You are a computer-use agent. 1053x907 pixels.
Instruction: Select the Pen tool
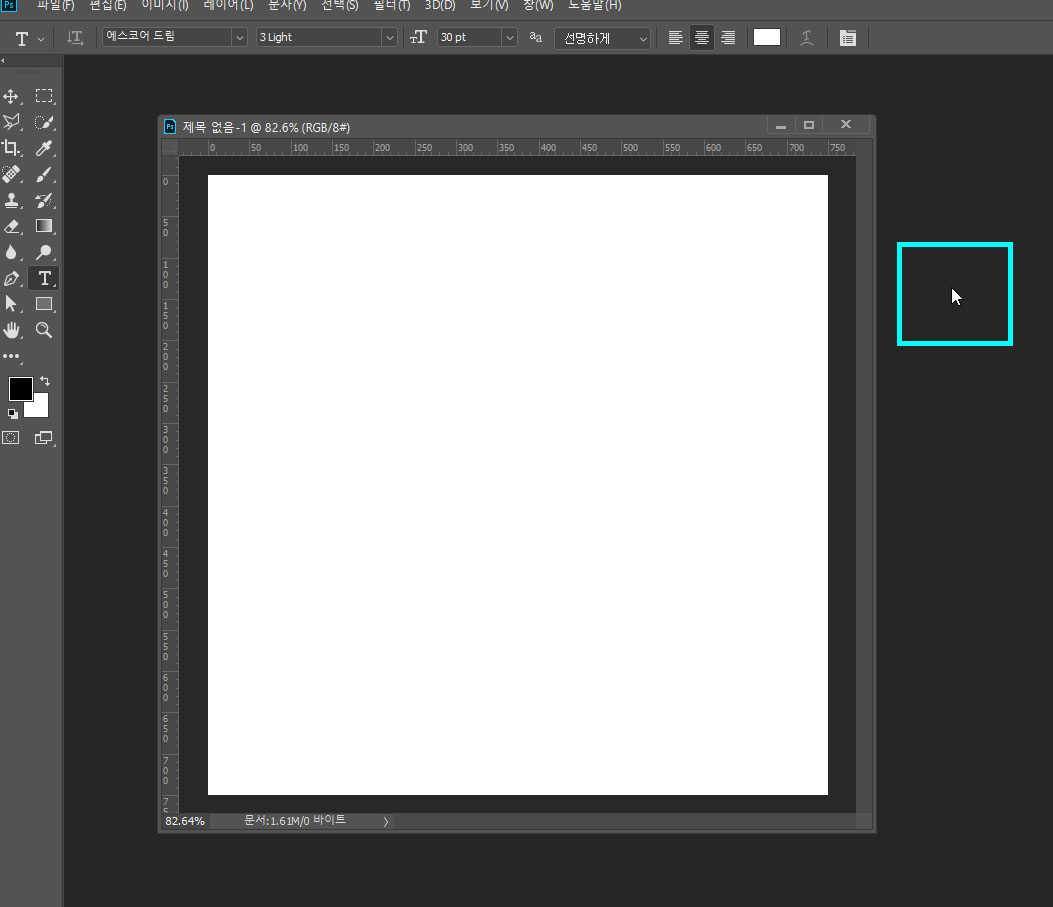point(11,278)
